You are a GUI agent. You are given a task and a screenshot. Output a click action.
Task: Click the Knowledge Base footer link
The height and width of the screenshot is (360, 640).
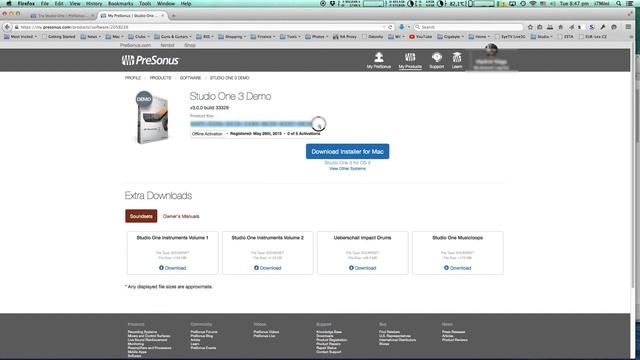coord(329,332)
